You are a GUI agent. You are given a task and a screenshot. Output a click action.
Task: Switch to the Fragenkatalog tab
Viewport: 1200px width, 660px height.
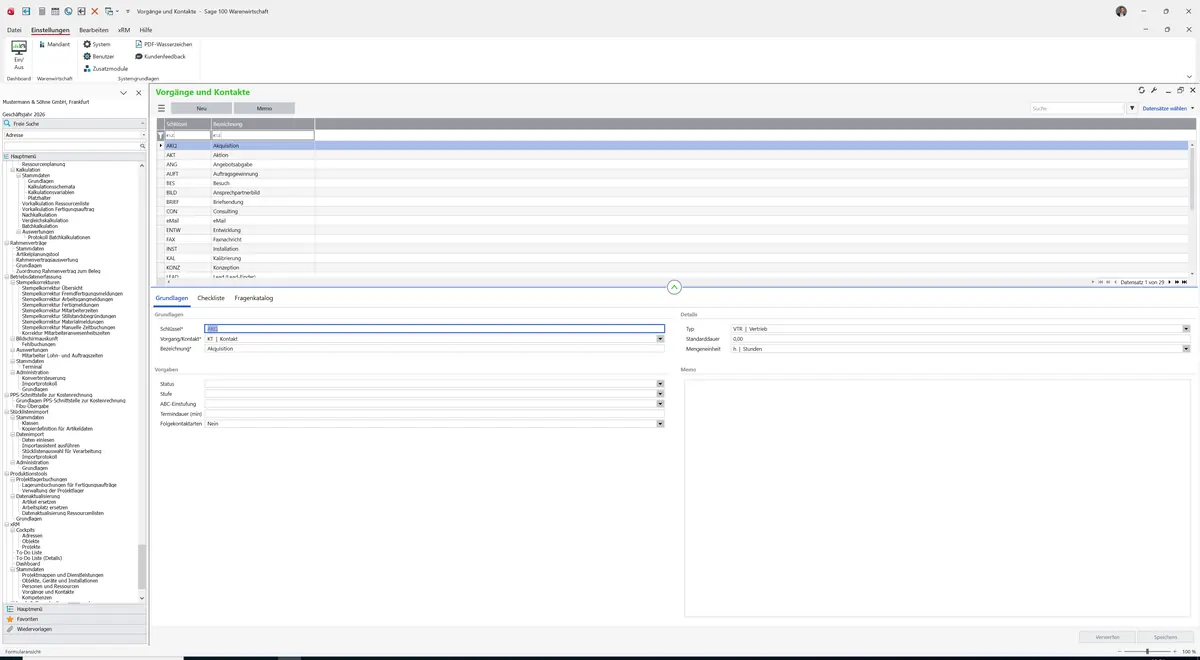tap(254, 298)
